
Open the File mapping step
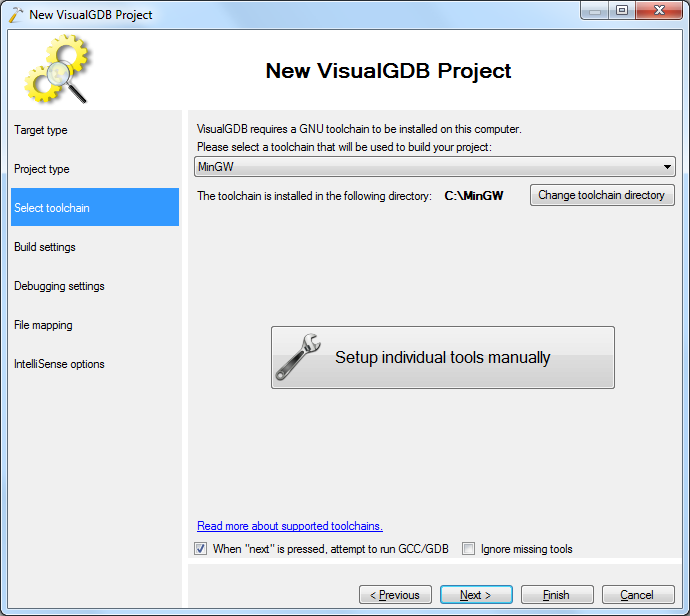tap(95, 325)
